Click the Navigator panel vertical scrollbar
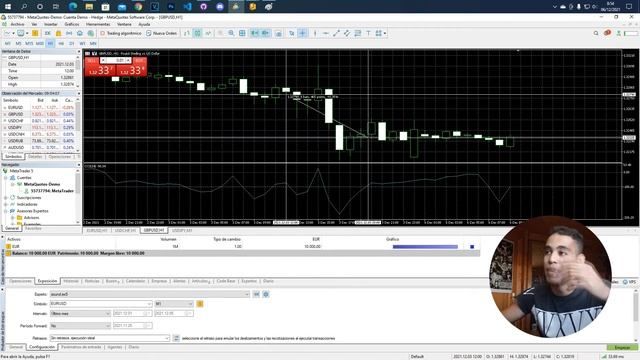This screenshot has height=360, width=640. (78, 196)
